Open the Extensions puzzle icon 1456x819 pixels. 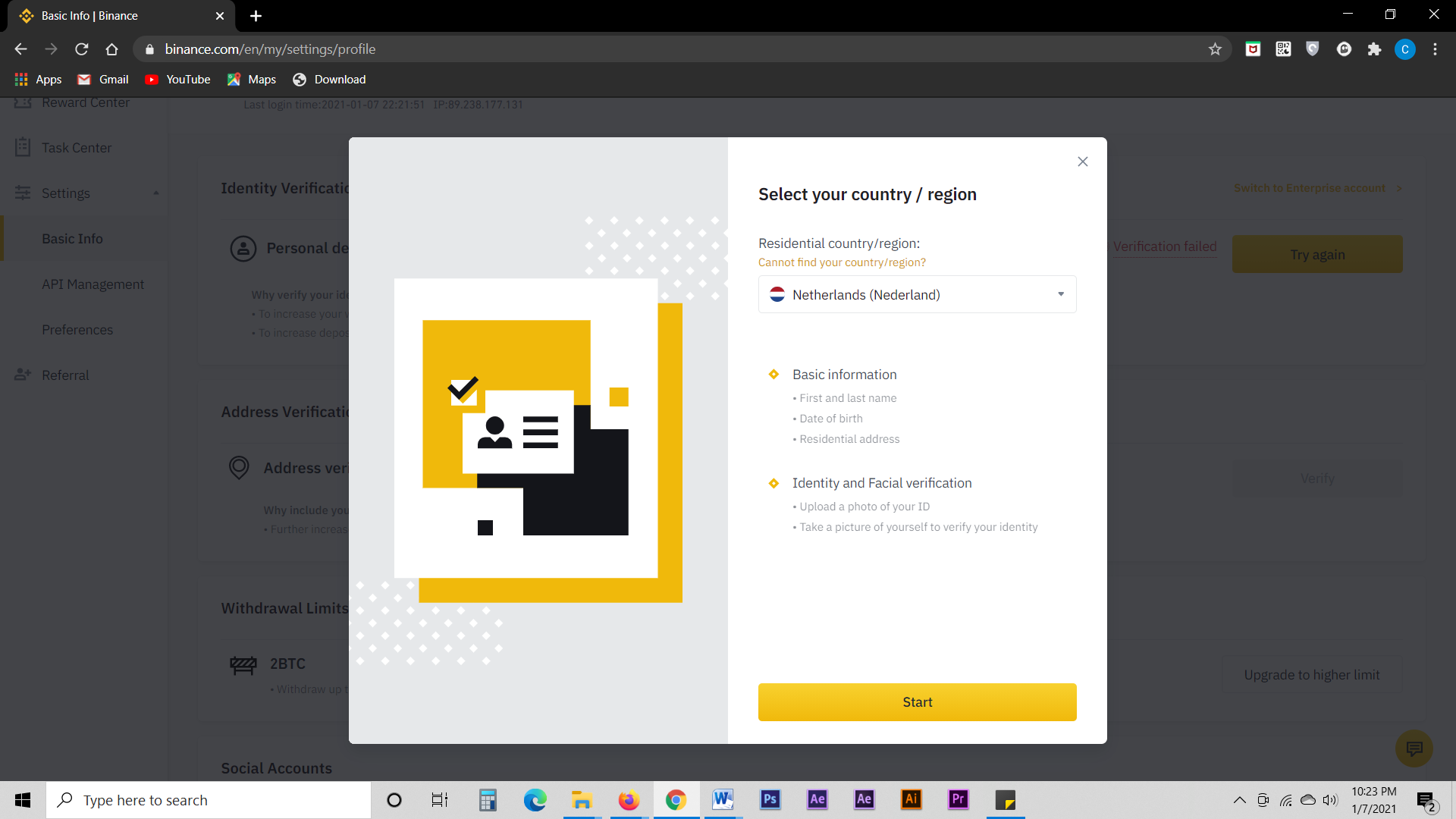(1374, 49)
